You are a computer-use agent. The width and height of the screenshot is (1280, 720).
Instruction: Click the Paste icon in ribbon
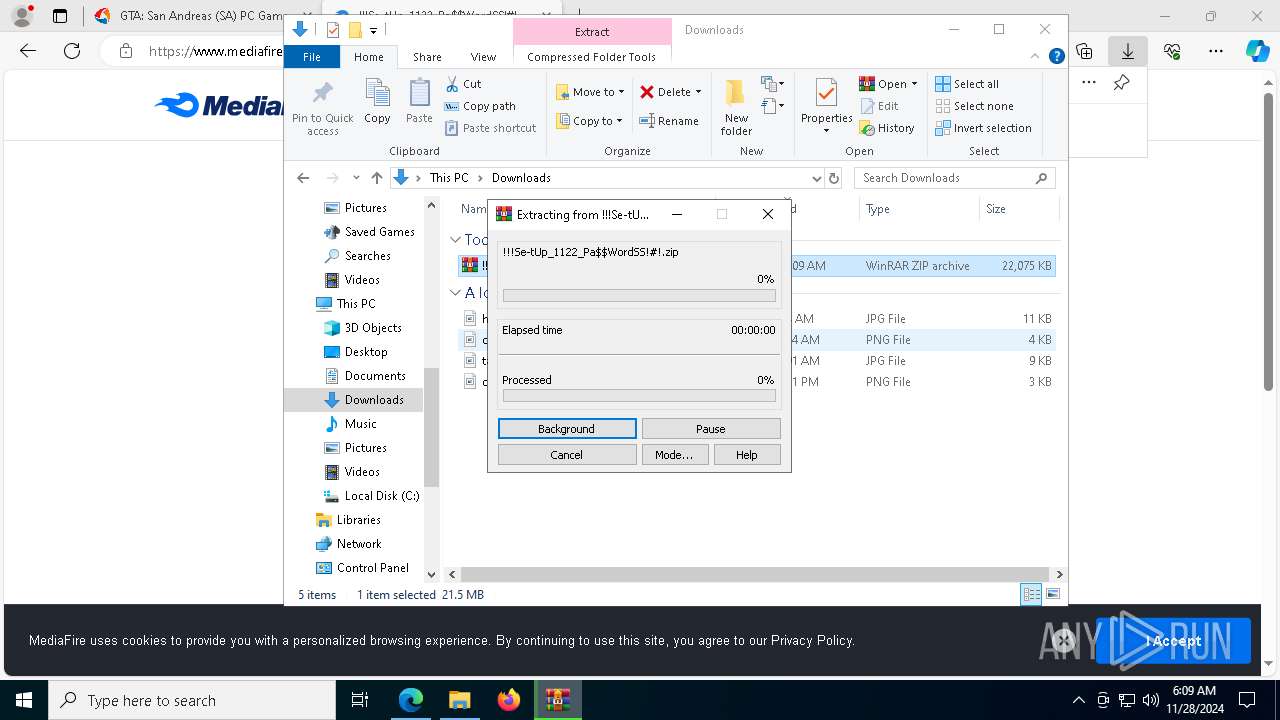coord(419,94)
